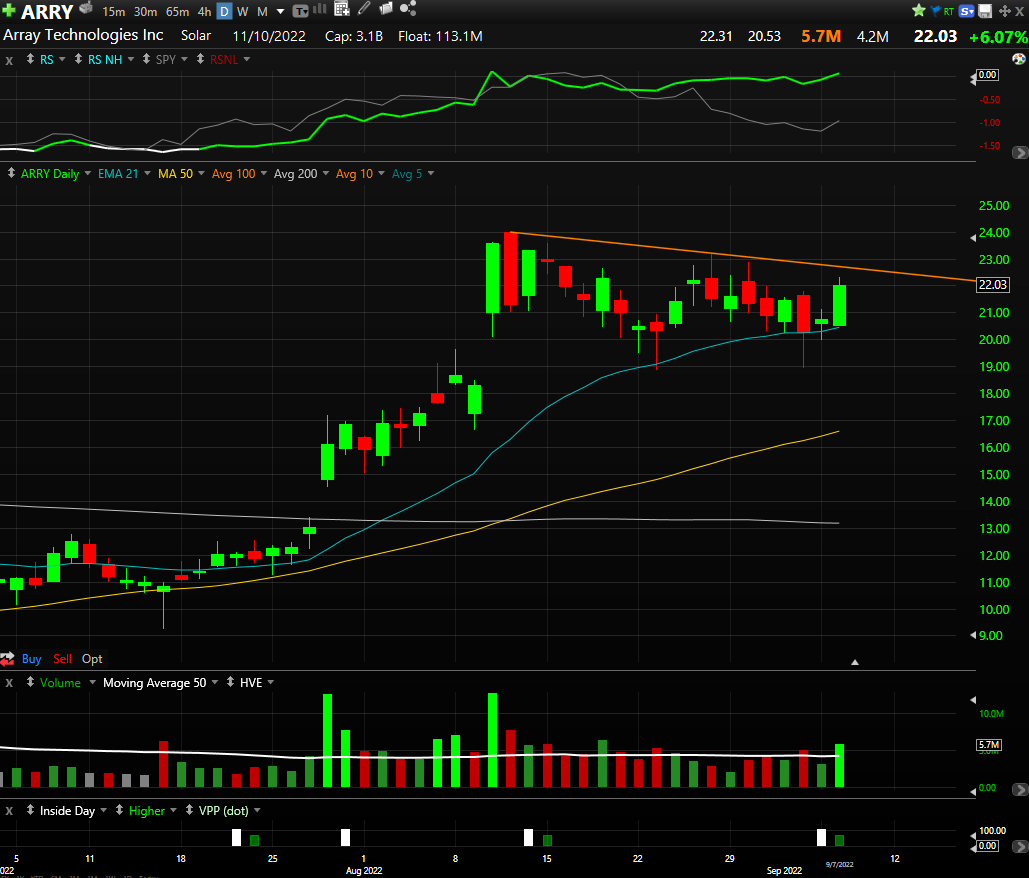Click the buy/sell swap arrows icon
The image size is (1029, 878).
coord(7,659)
